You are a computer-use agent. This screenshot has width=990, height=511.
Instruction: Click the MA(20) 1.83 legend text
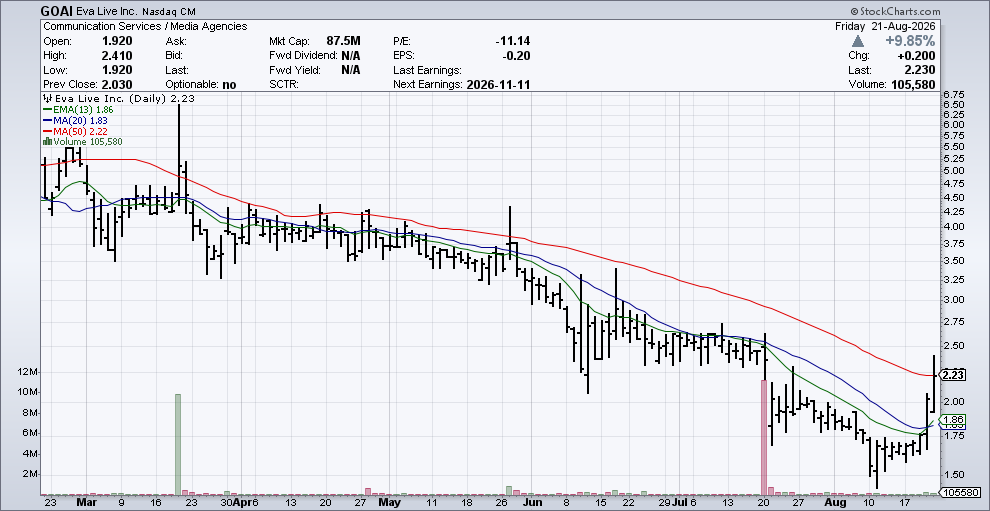pos(80,120)
